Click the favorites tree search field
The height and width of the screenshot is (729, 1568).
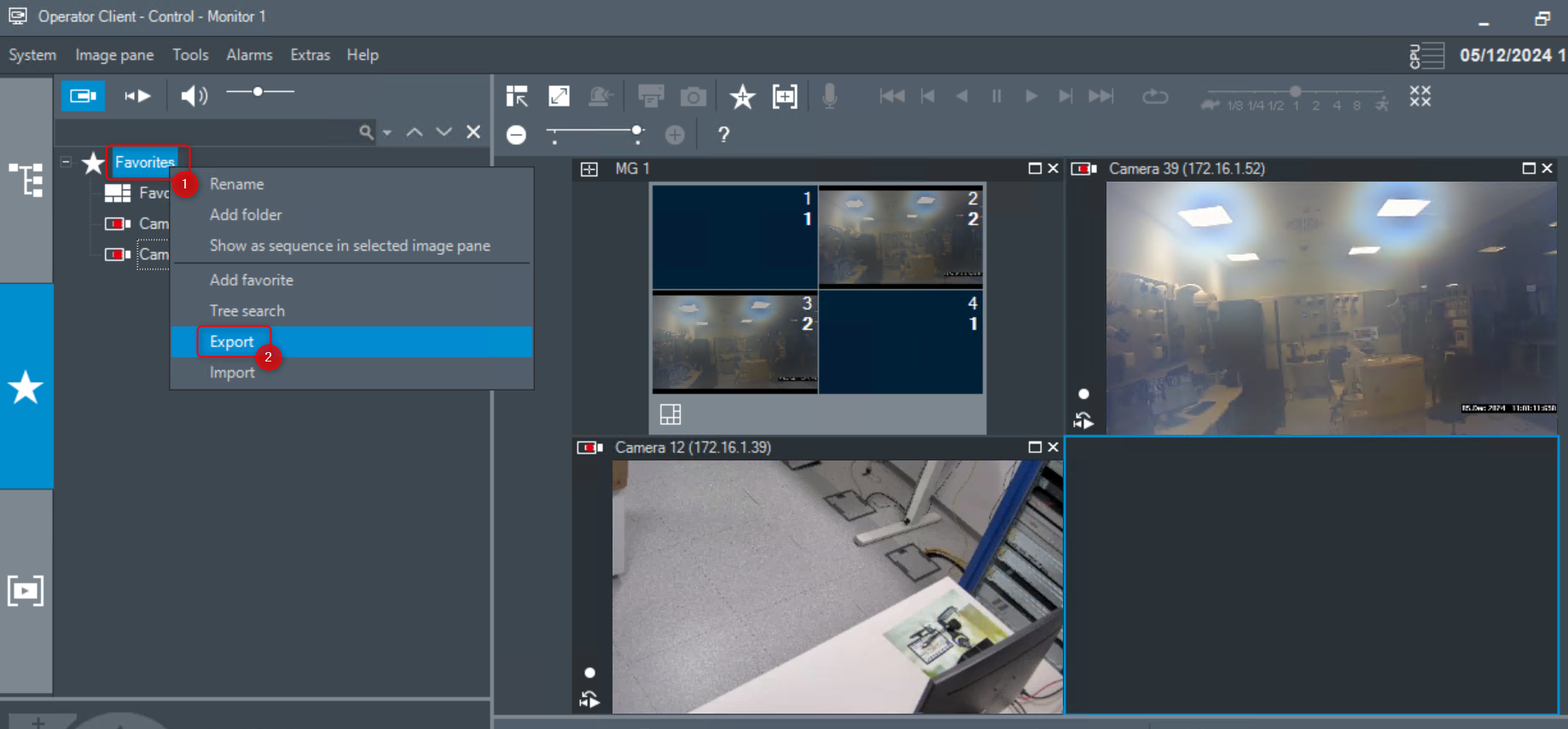[205, 132]
